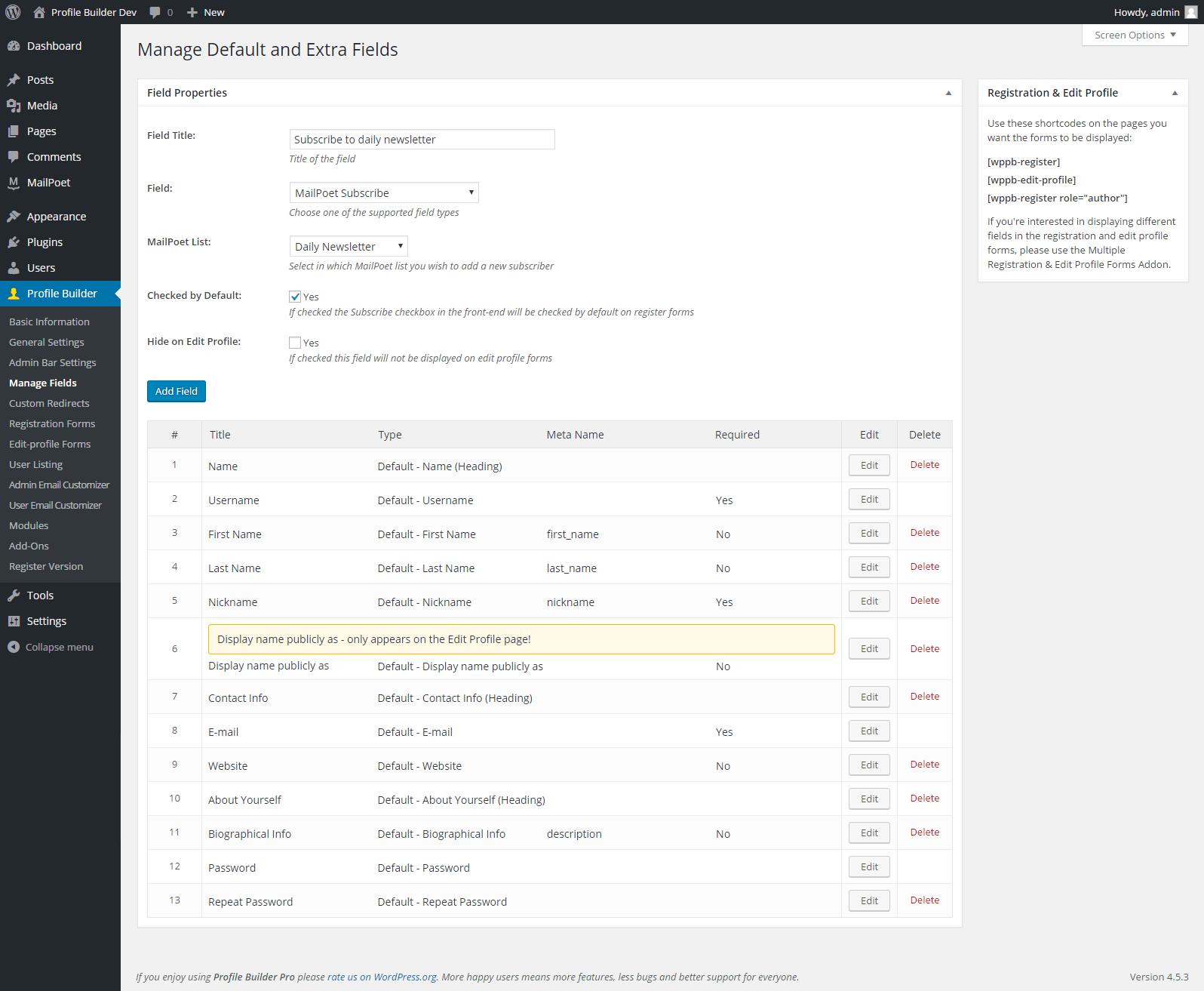Open Modules submenu page

click(29, 525)
